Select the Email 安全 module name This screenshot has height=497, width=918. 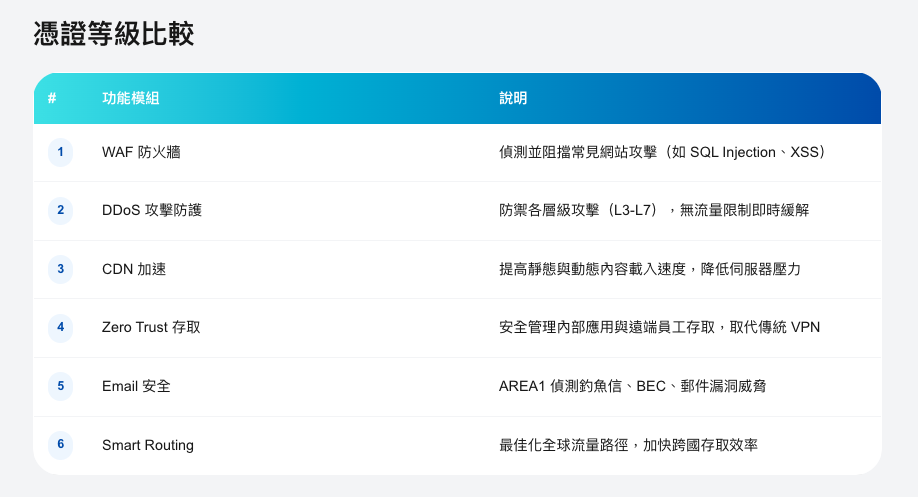click(136, 386)
